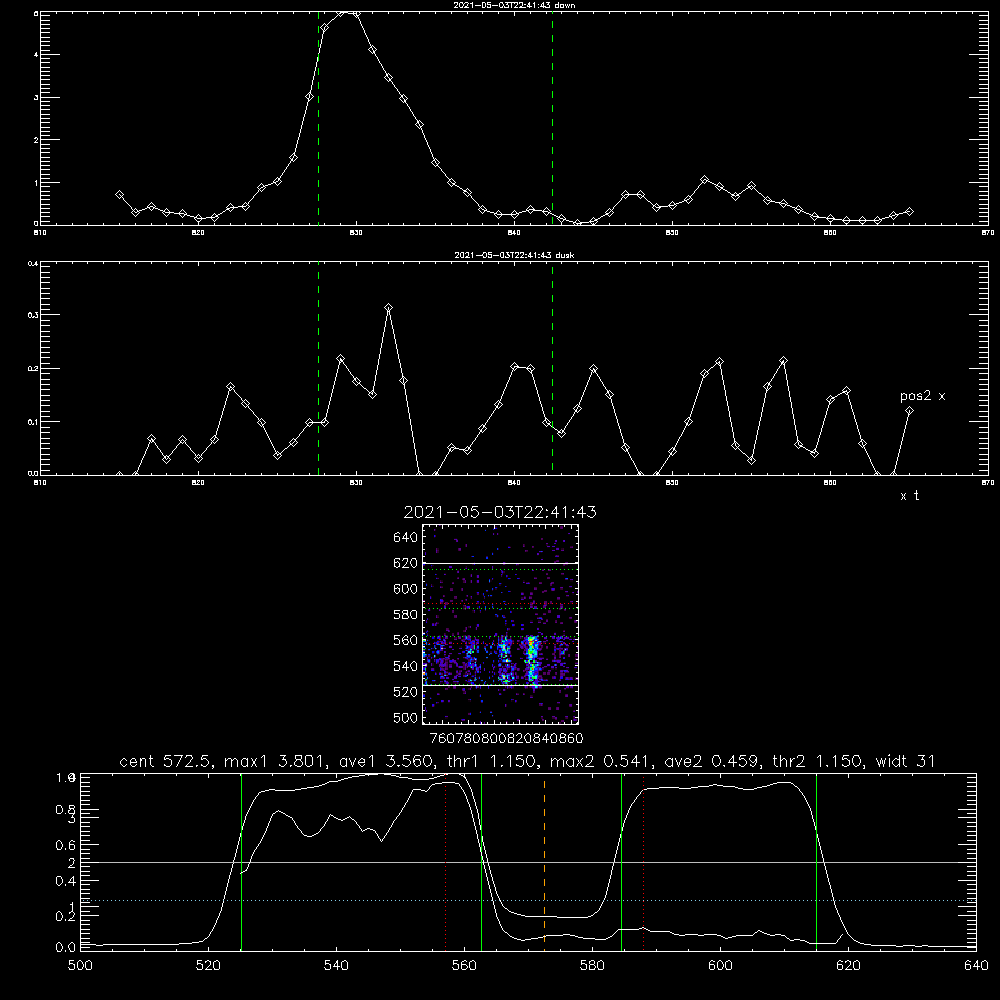Click the right green dashed line in dawn plot
The width and height of the screenshot is (1000, 1000).
click(x=552, y=118)
